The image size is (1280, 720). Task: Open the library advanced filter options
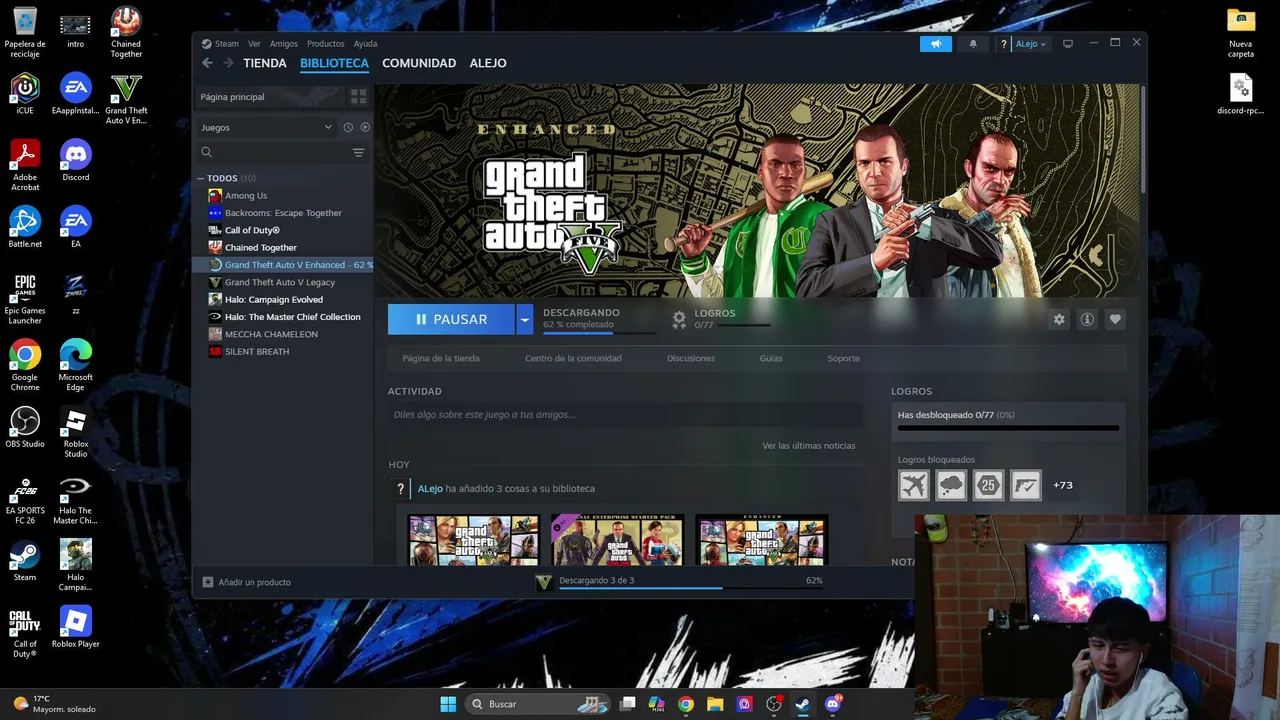[358, 153]
